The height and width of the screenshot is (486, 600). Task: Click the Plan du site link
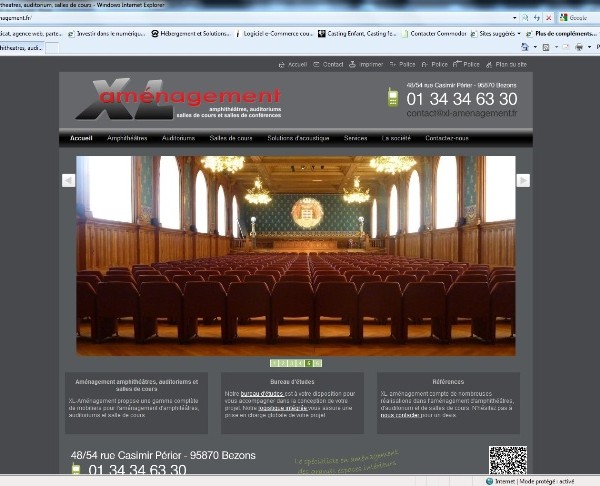click(x=506, y=64)
